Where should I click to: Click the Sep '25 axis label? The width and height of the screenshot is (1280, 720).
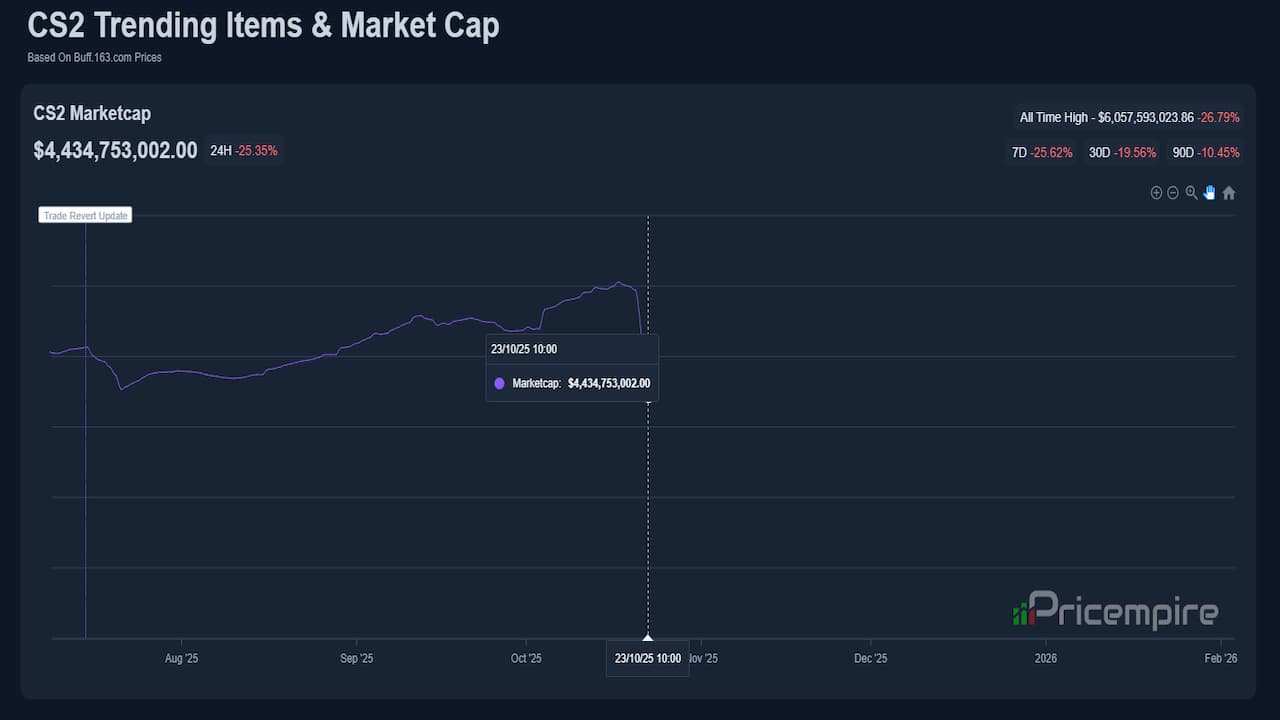click(356, 658)
